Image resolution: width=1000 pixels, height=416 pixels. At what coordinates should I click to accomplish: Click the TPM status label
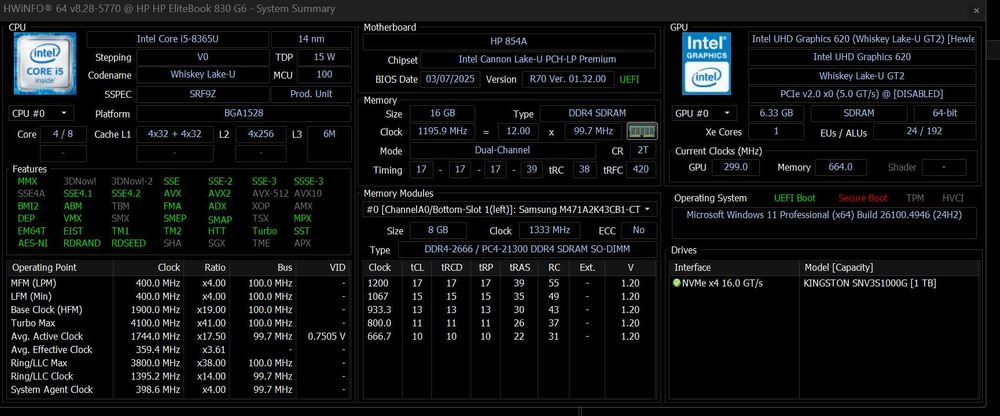915,198
